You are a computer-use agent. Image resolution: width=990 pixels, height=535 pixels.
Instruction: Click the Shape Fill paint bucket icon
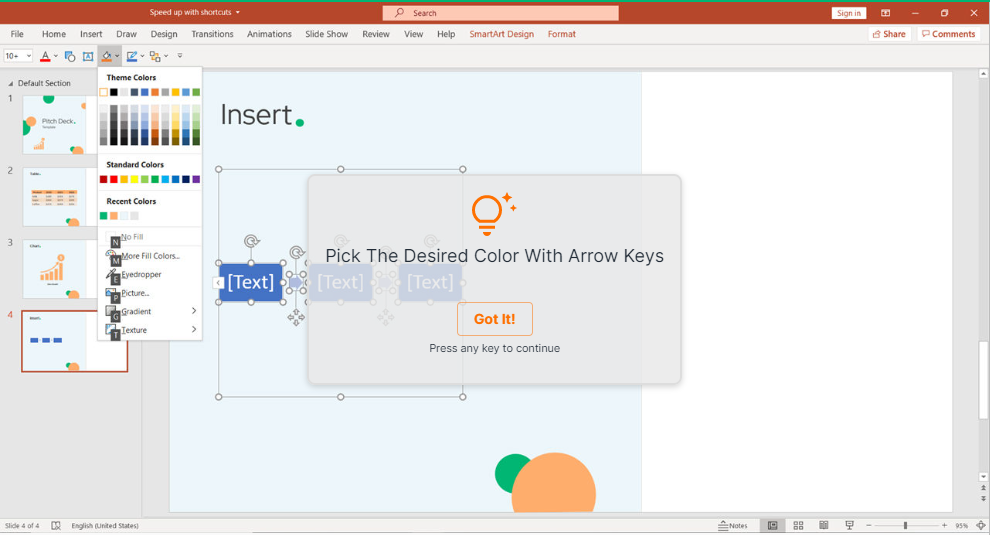point(106,56)
